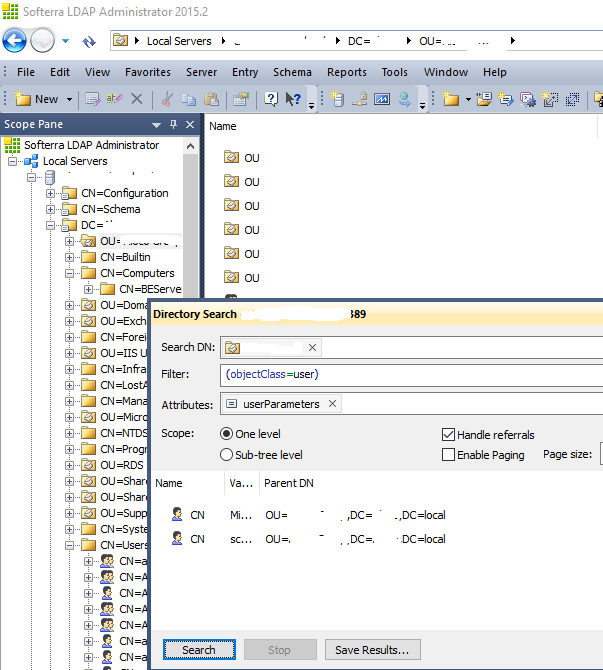
Task: Click the Properties toolbar icon
Action: pyautogui.click(x=241, y=99)
